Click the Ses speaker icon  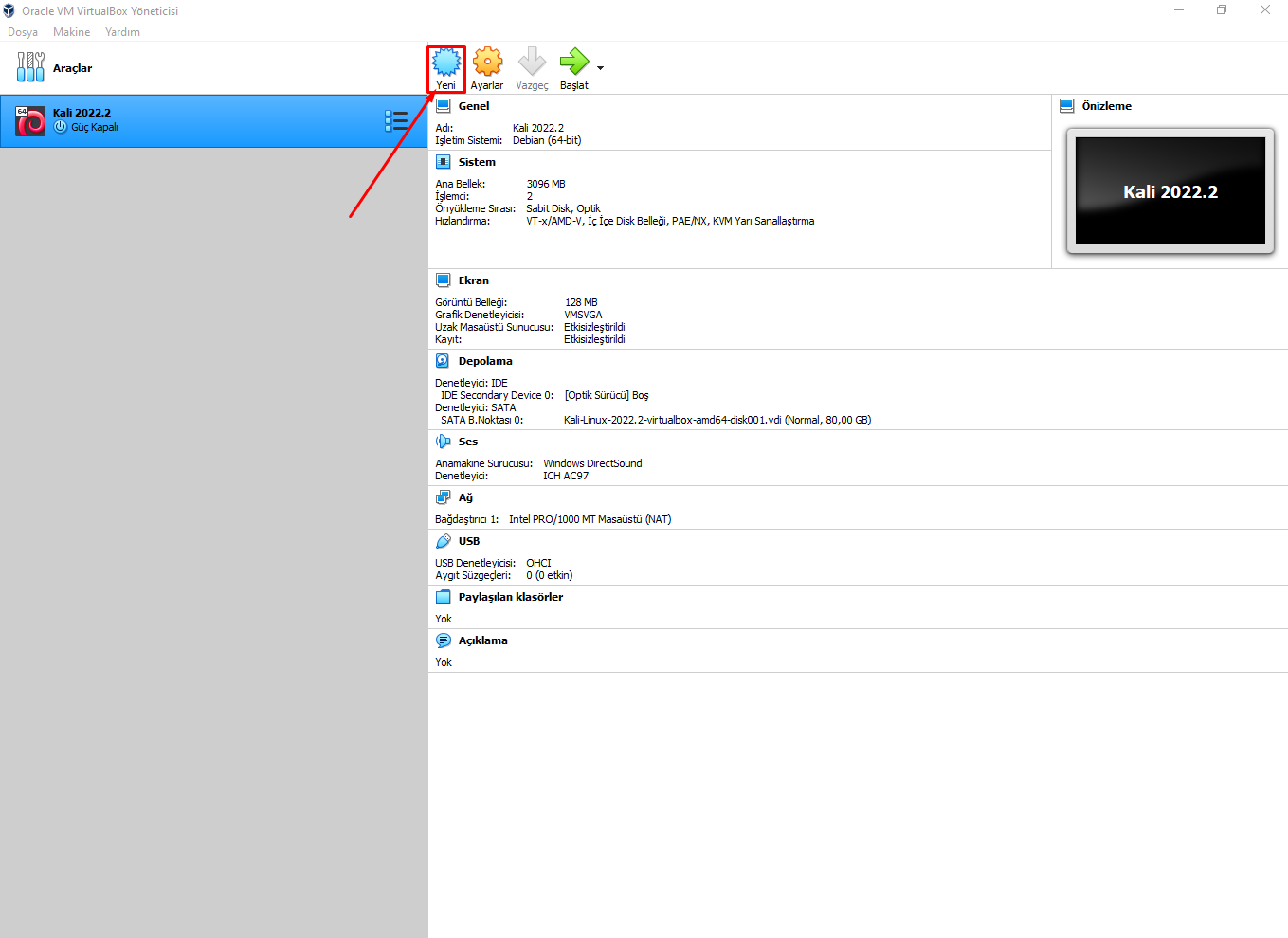(443, 442)
